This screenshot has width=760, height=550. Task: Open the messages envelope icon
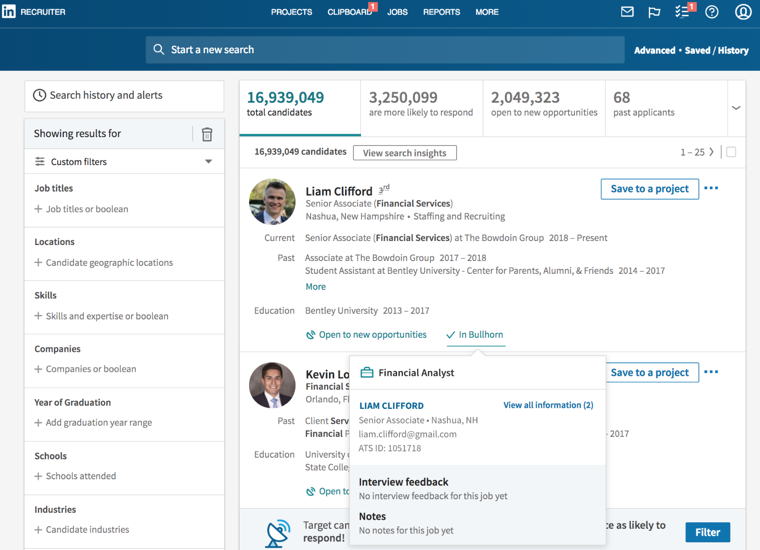coord(627,12)
